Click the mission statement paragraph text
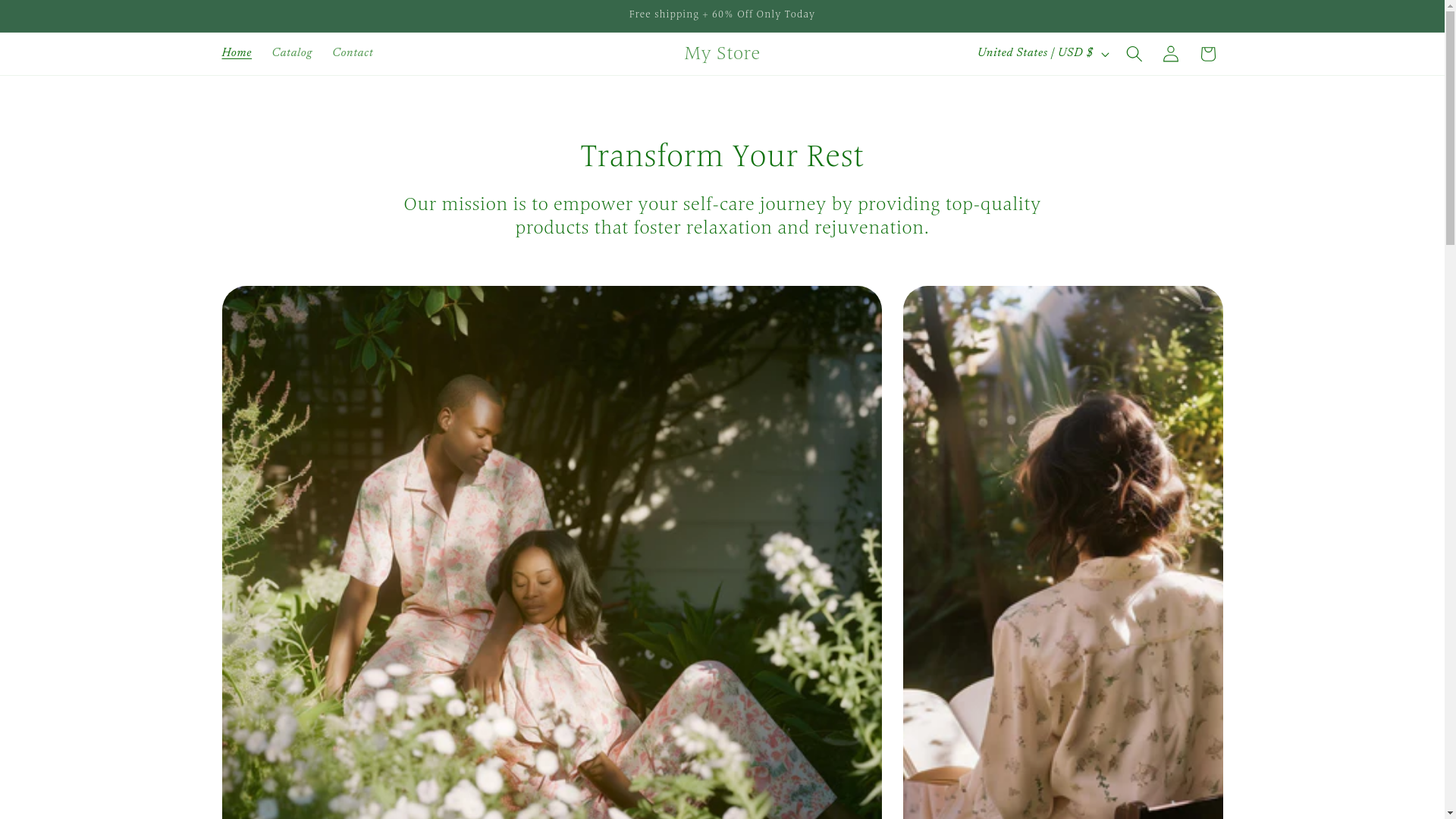The height and width of the screenshot is (819, 1456). coord(722,216)
